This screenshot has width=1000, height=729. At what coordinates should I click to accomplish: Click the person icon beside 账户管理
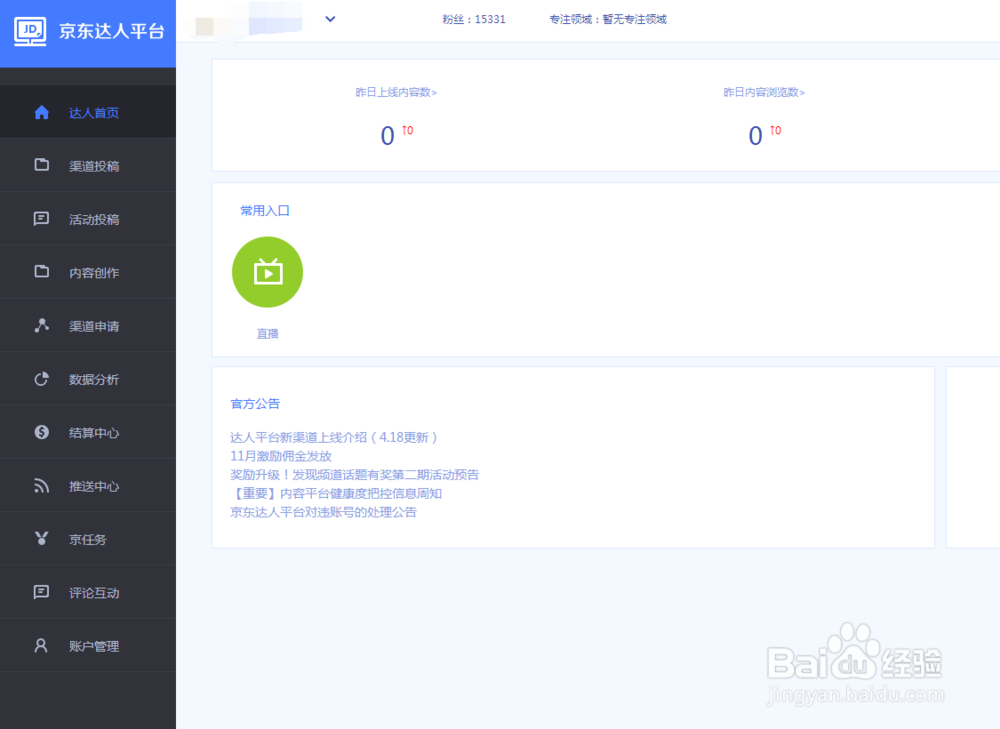coord(41,645)
